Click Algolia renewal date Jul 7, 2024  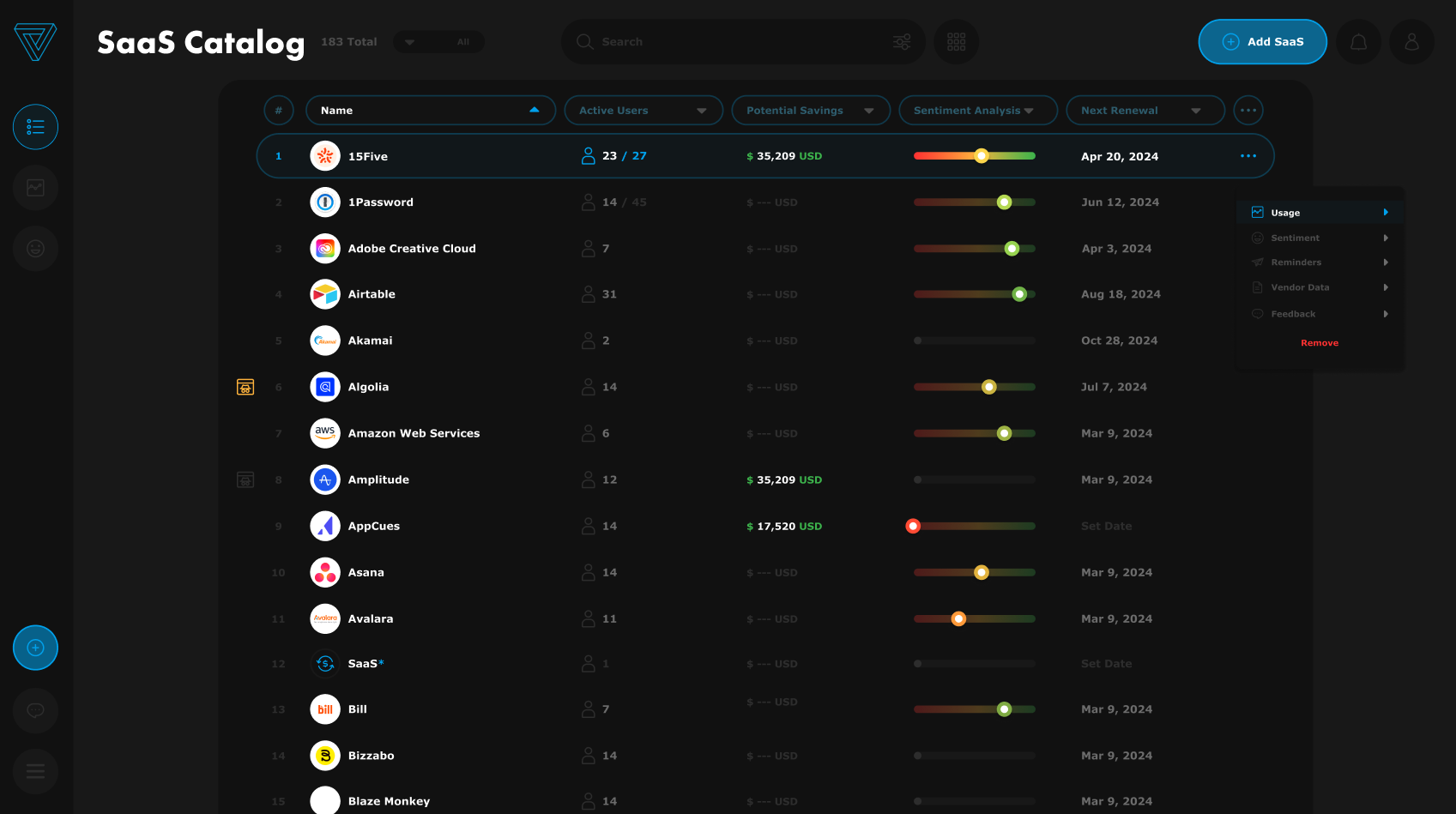[1114, 387]
